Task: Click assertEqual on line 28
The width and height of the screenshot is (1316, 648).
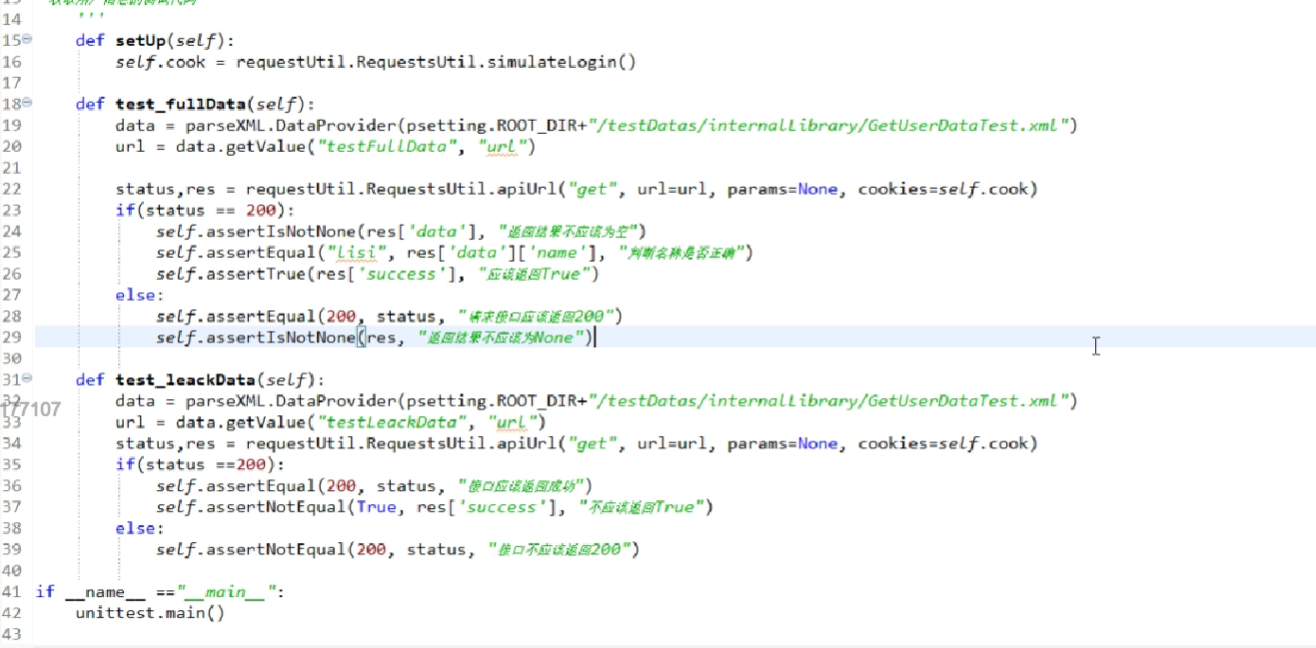Action: coord(260,316)
